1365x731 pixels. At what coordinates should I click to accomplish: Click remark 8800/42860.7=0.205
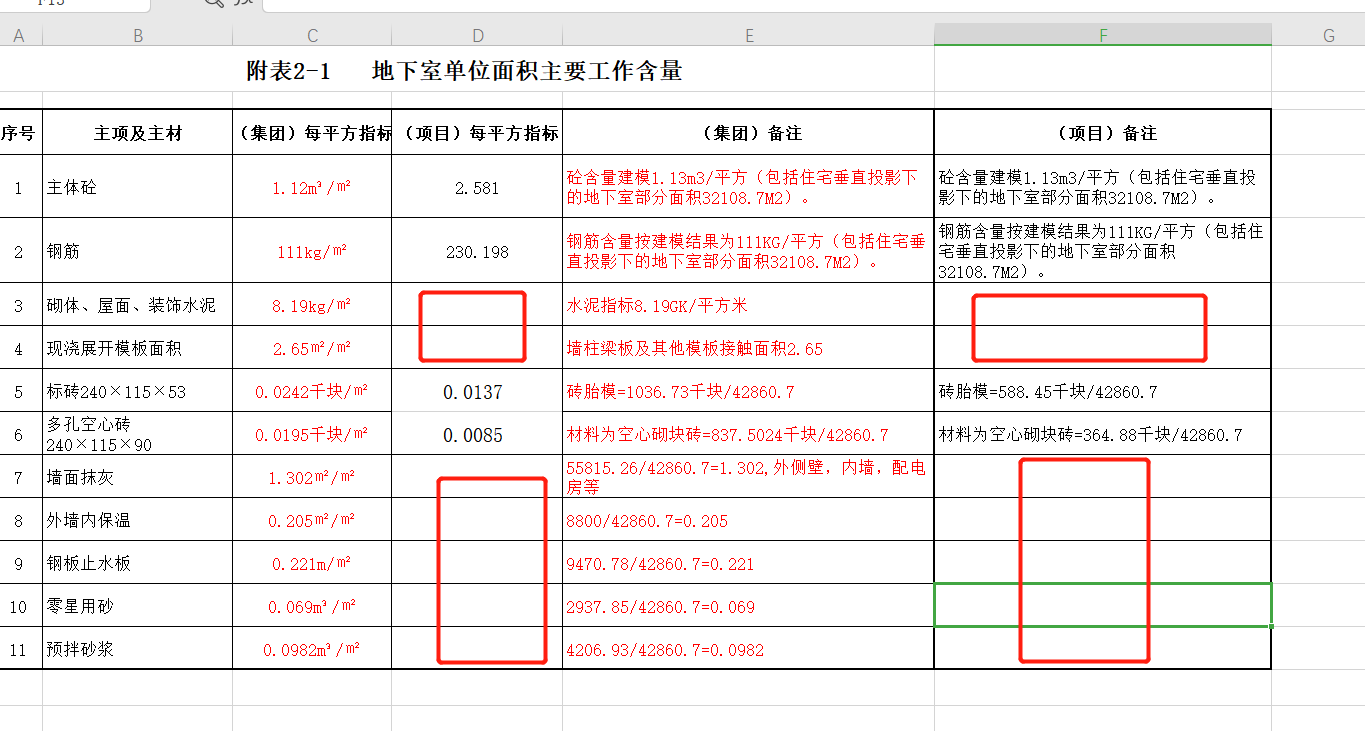click(x=647, y=521)
